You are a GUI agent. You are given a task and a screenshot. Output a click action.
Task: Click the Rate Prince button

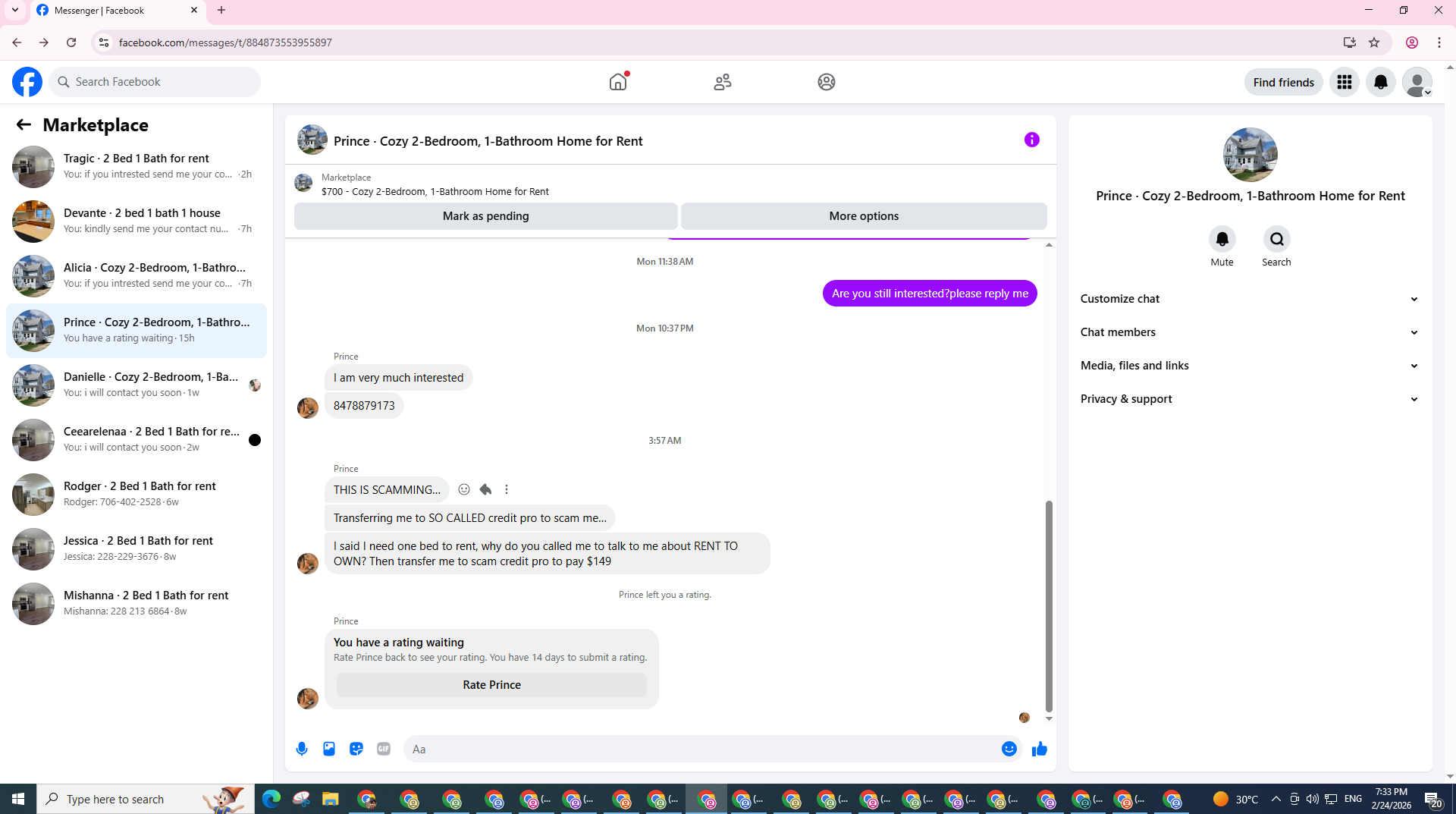point(491,685)
